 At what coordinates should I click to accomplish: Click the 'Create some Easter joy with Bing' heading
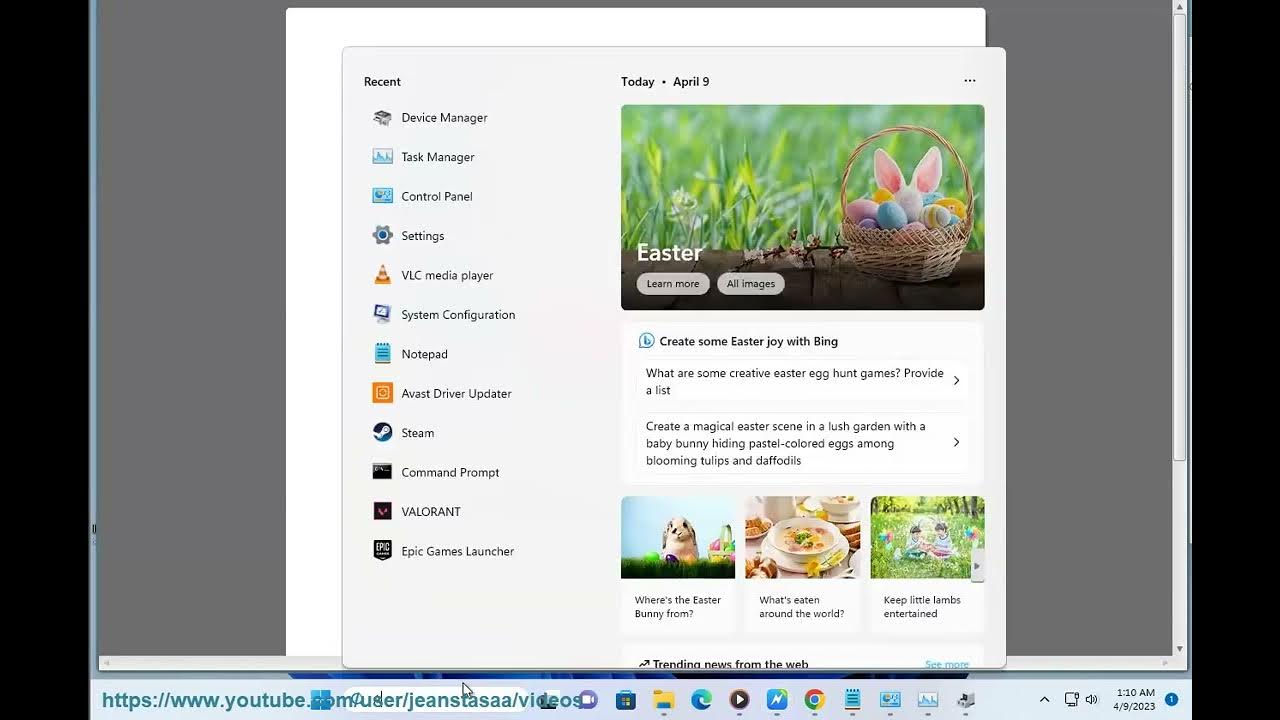[749, 341]
